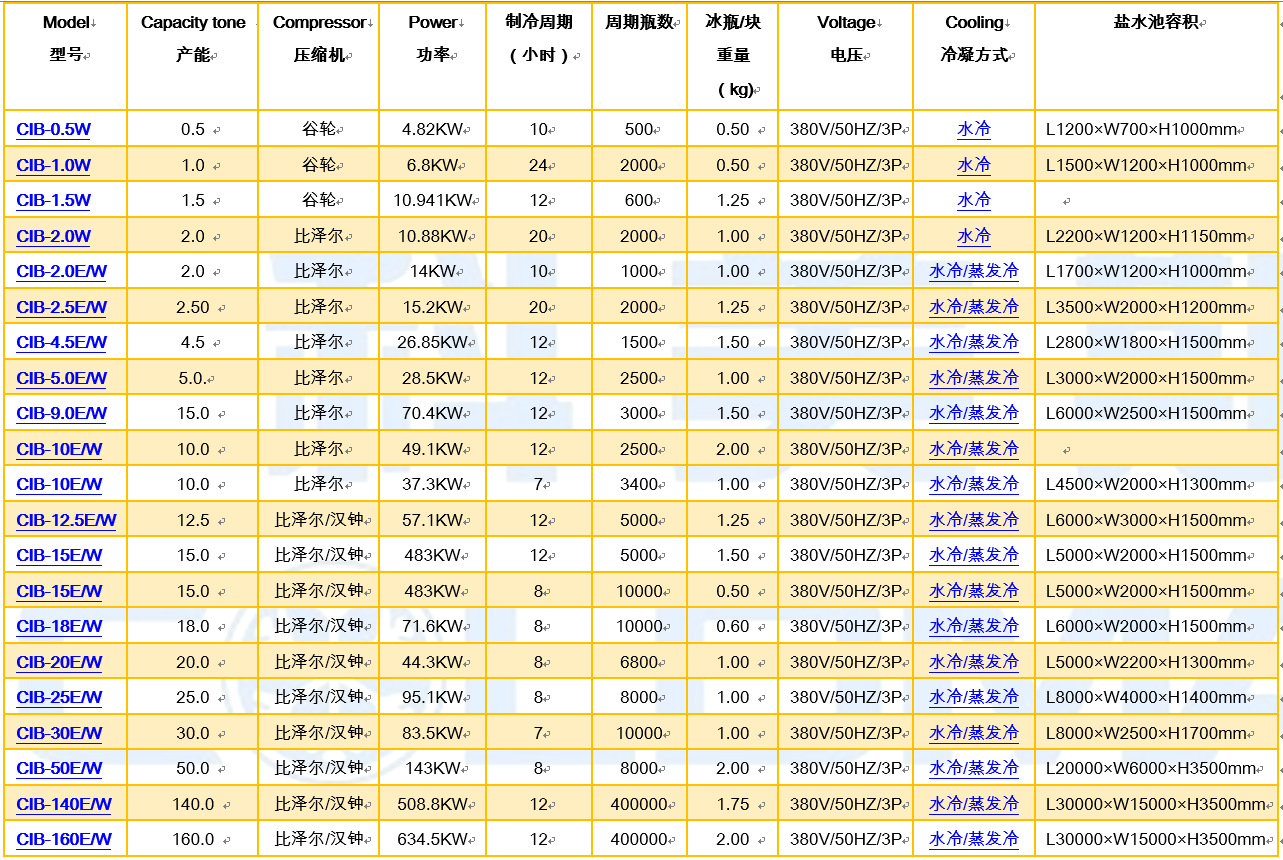1283x860 pixels.
Task: Open the CIB-1.0W model link
Action: pos(53,165)
